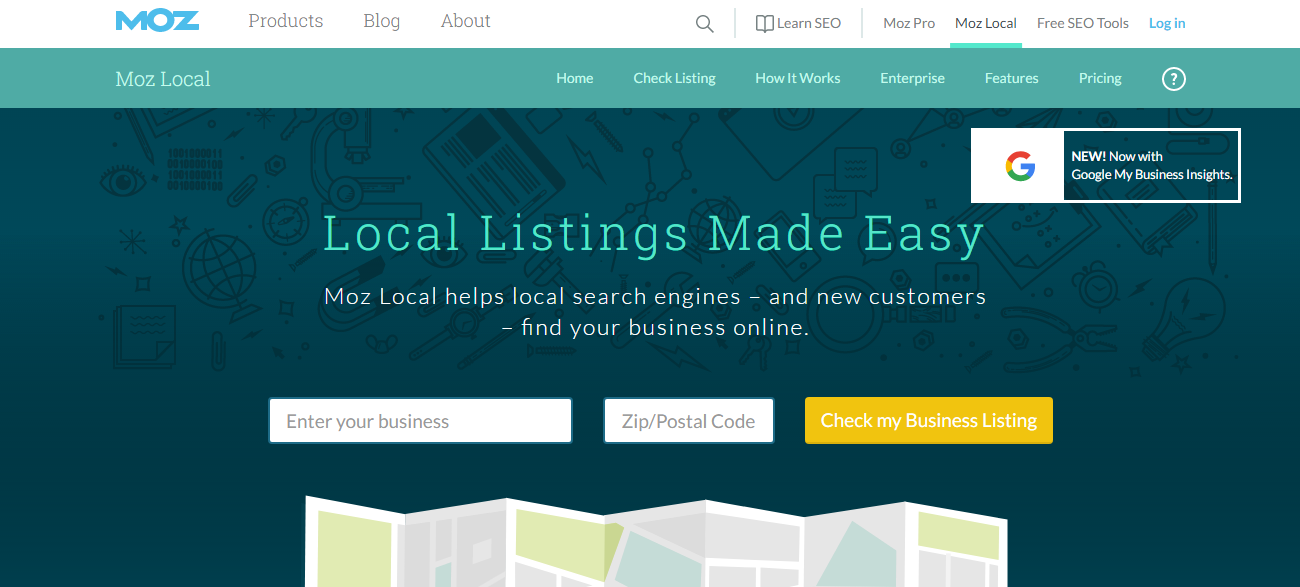Viewport: 1300px width, 587px height.
Task: Focus the Enter your business field
Action: click(x=420, y=421)
